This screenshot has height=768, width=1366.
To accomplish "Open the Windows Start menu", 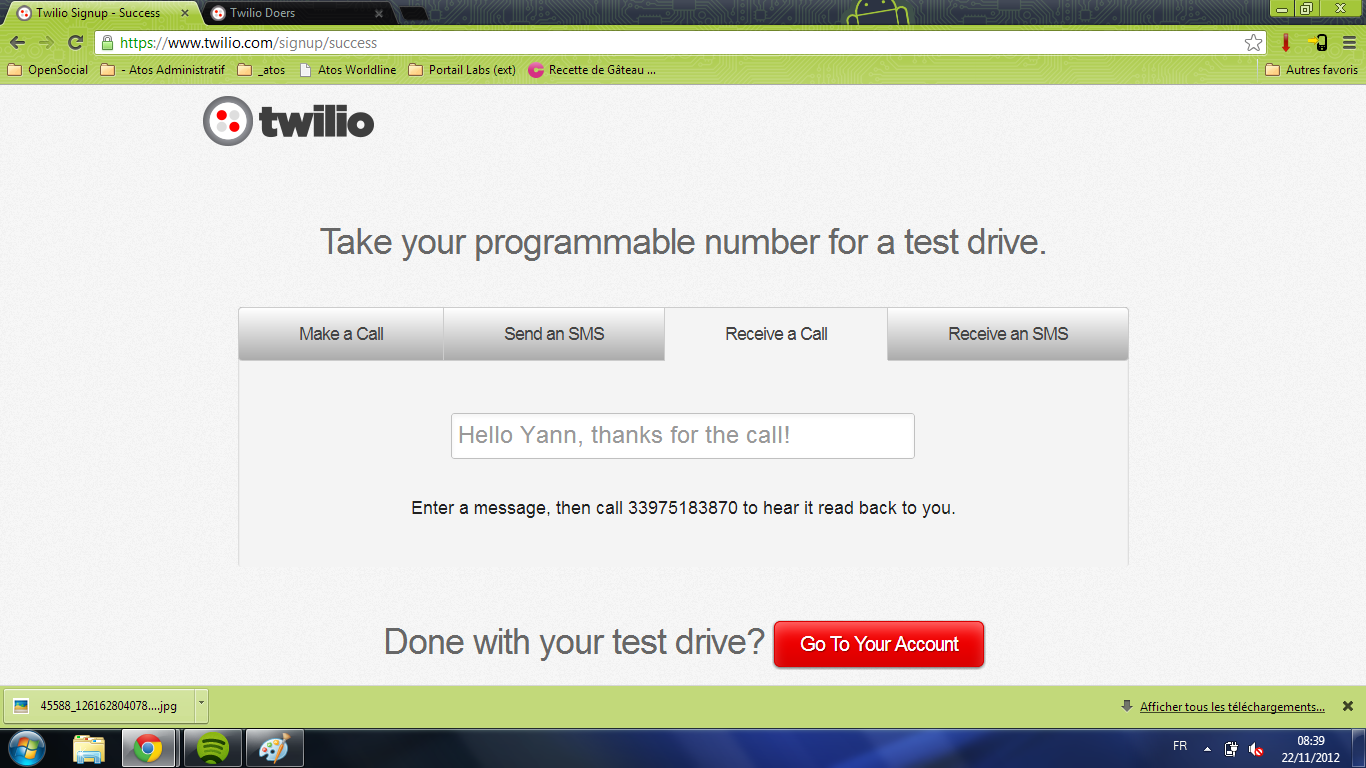I will 25,748.
